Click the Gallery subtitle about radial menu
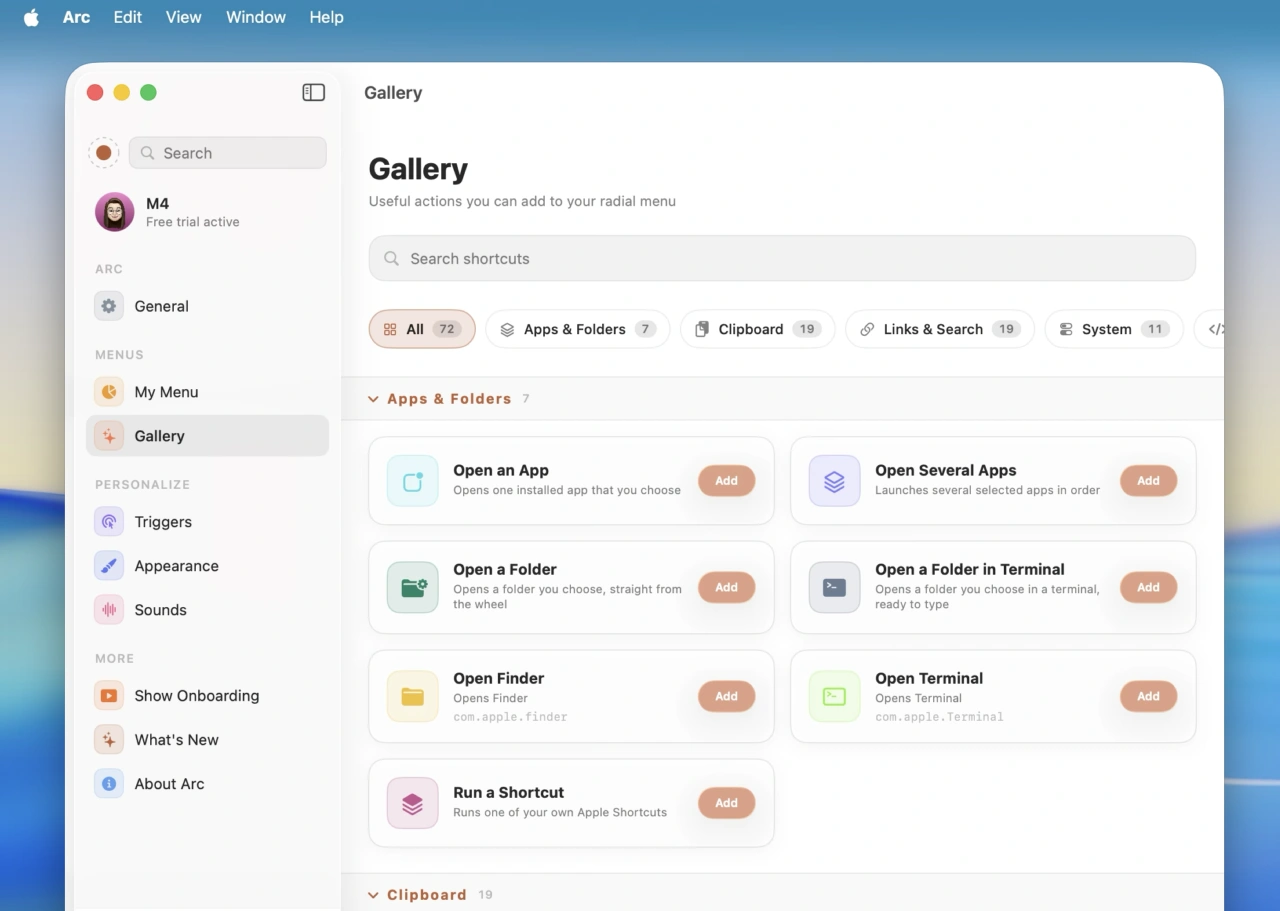Image resolution: width=1280 pixels, height=911 pixels. (x=522, y=201)
